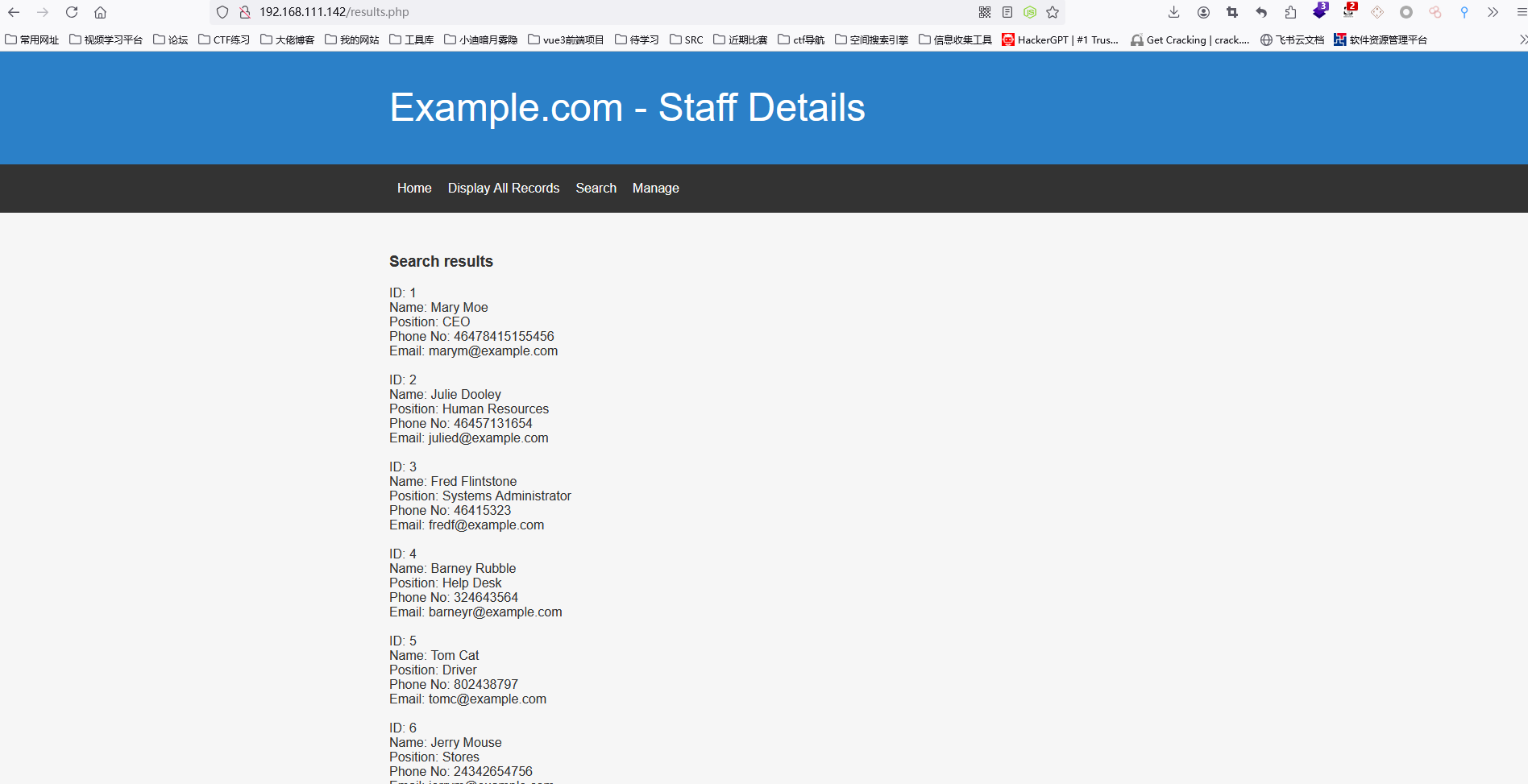Screen dimensions: 1528x784
Task: Click the URL address field
Action: pyautogui.click(x=564, y=12)
